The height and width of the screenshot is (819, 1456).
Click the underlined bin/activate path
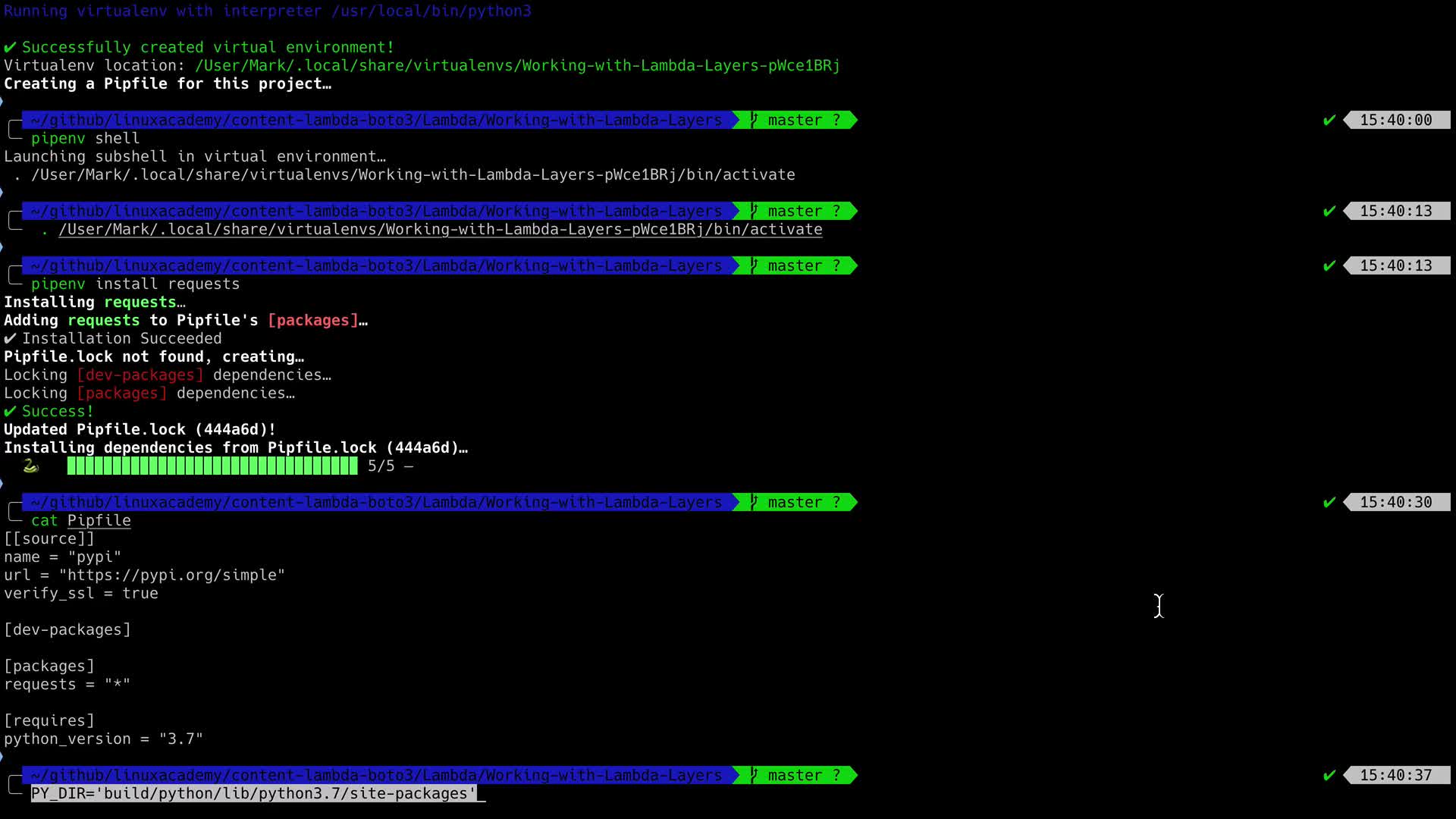(x=440, y=230)
